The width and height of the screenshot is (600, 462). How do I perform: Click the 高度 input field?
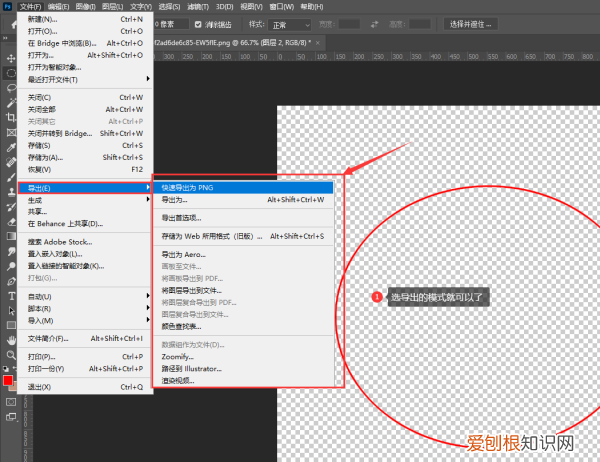point(420,24)
